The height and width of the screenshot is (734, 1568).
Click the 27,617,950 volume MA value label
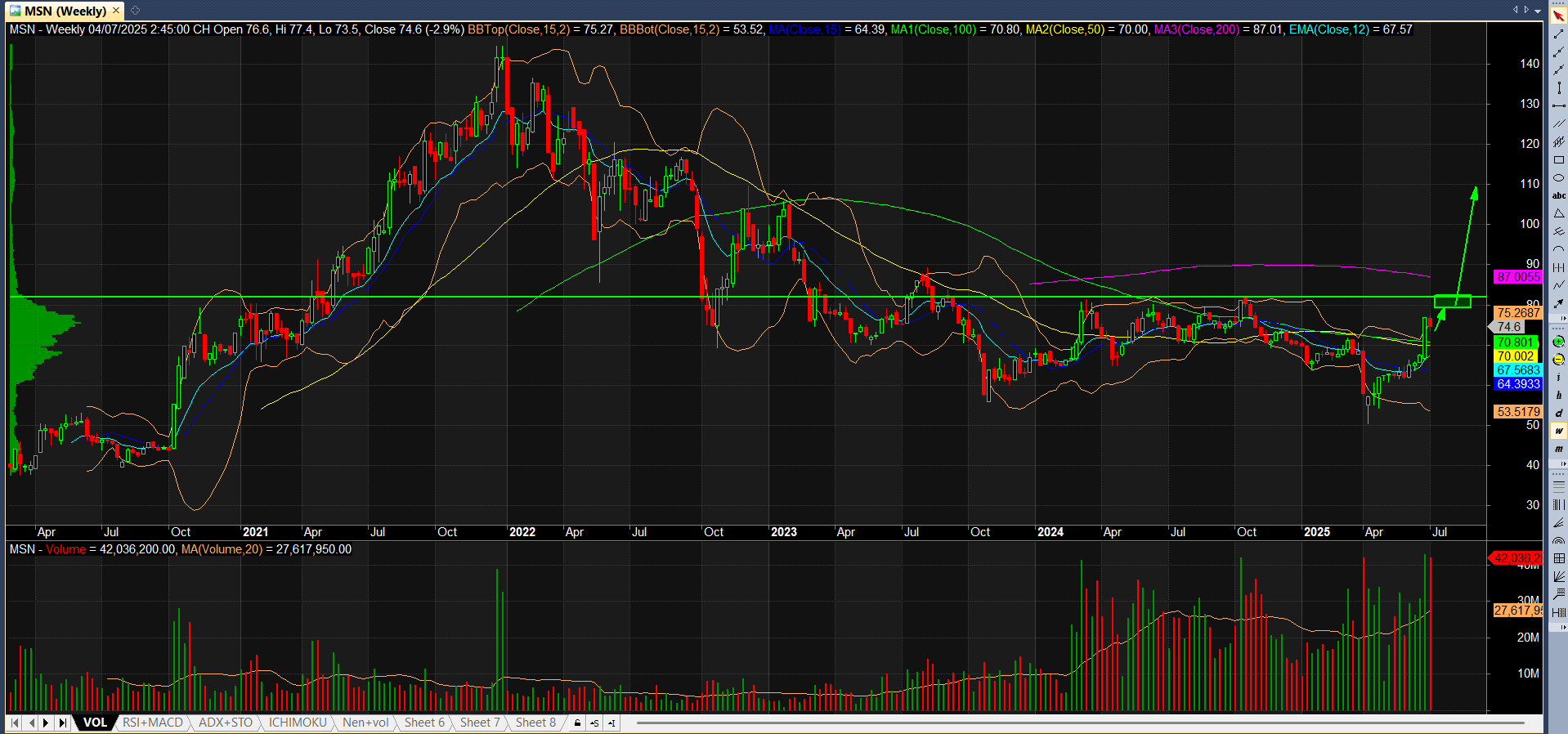click(x=1518, y=610)
